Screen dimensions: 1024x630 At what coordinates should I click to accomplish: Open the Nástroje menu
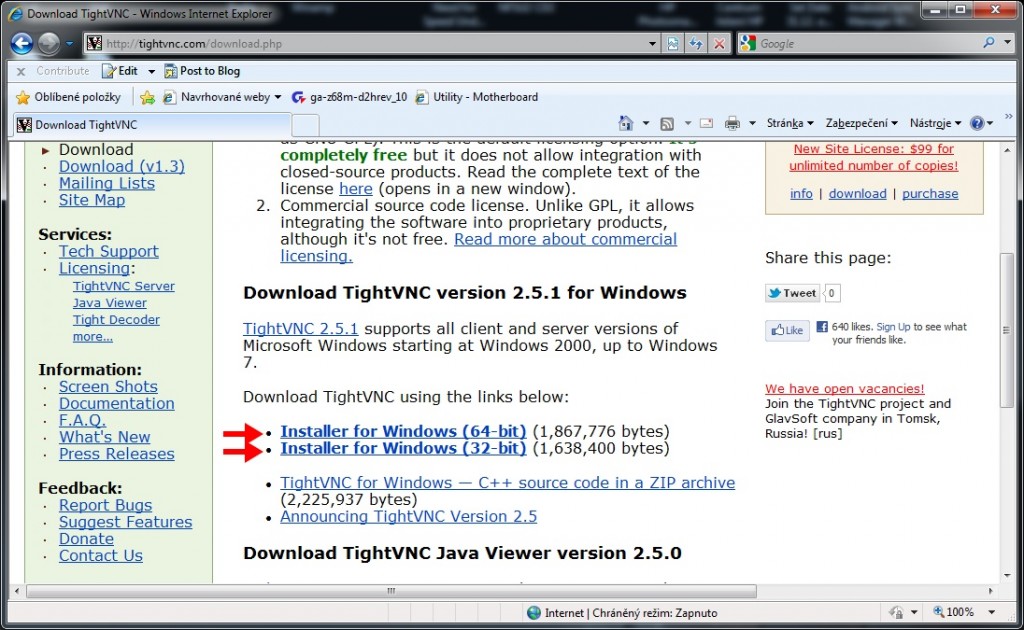935,123
